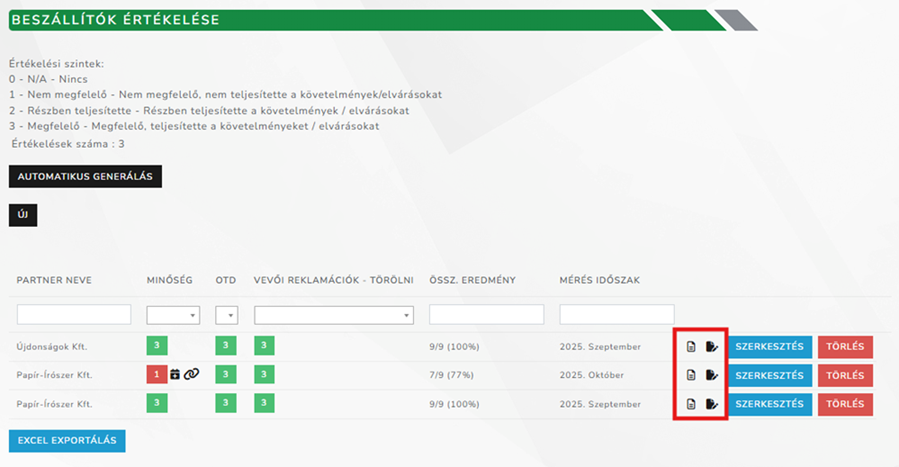Screen dimensions: 899x467
Task: Click the red Minőség score badge 1
Action: (157, 375)
